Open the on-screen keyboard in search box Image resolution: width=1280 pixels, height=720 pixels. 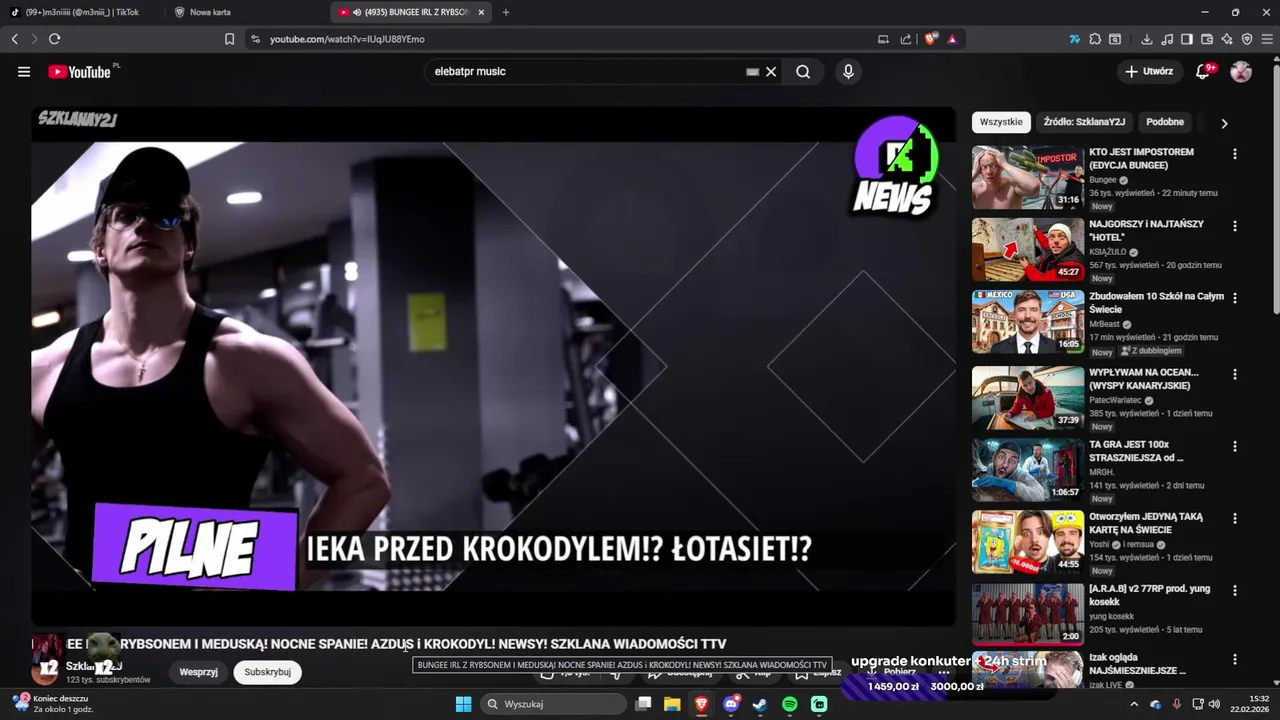[x=753, y=72]
